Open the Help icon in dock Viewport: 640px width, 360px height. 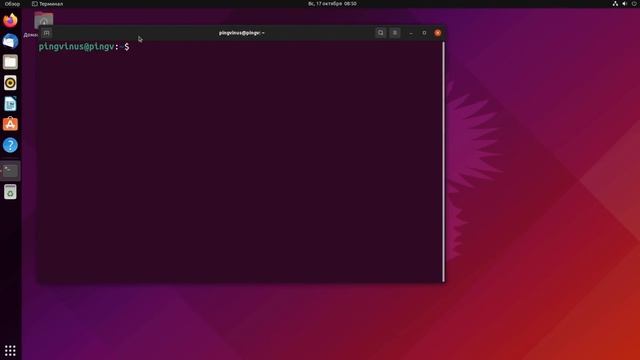10,145
